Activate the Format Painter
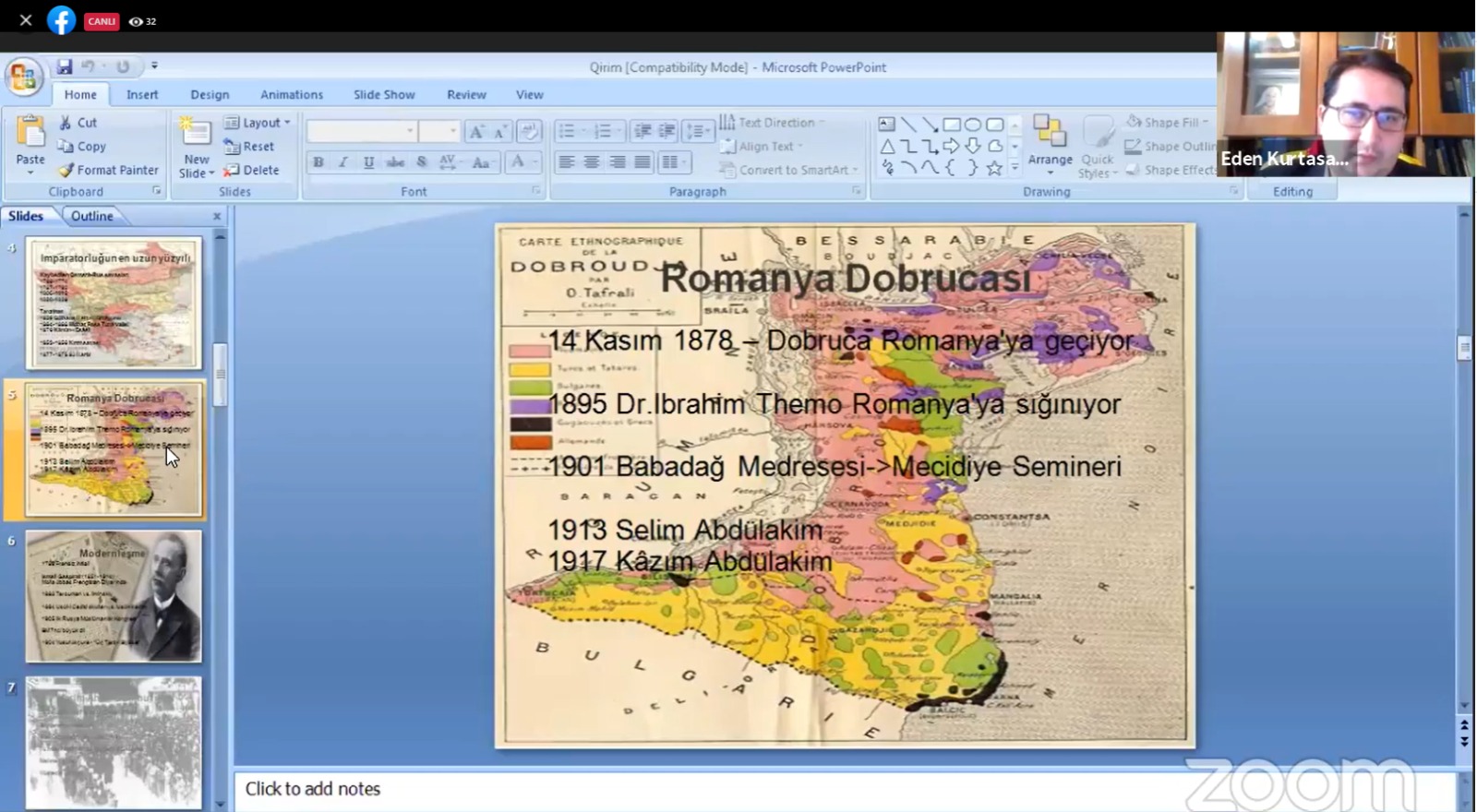Image resolution: width=1477 pixels, height=812 pixels. point(108,170)
